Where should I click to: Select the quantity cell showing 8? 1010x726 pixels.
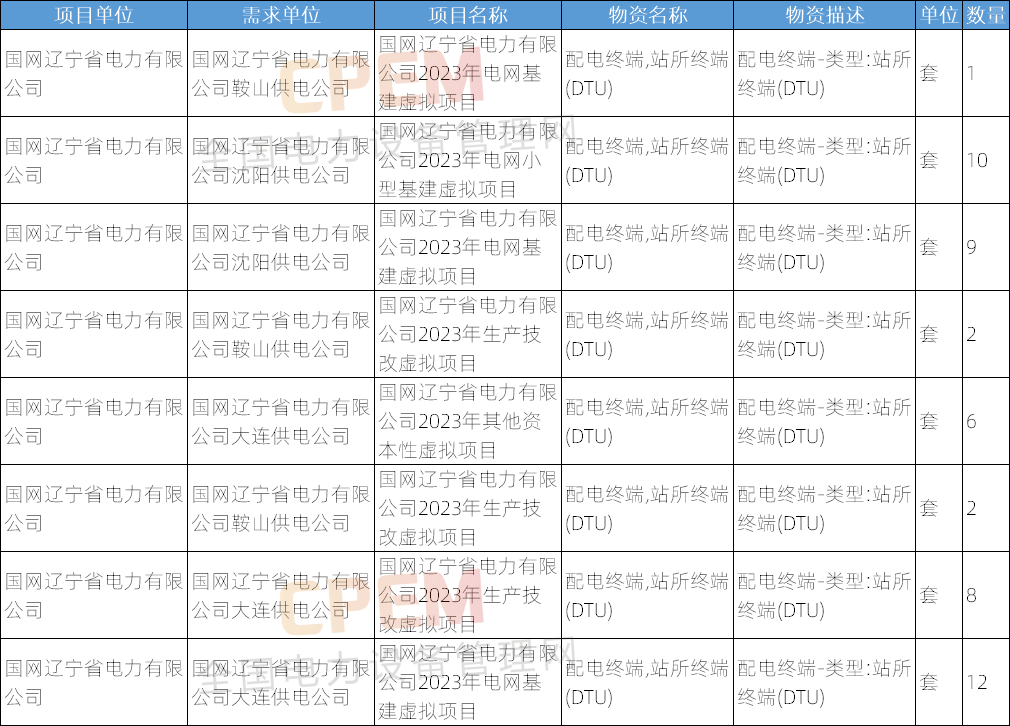(x=985, y=595)
